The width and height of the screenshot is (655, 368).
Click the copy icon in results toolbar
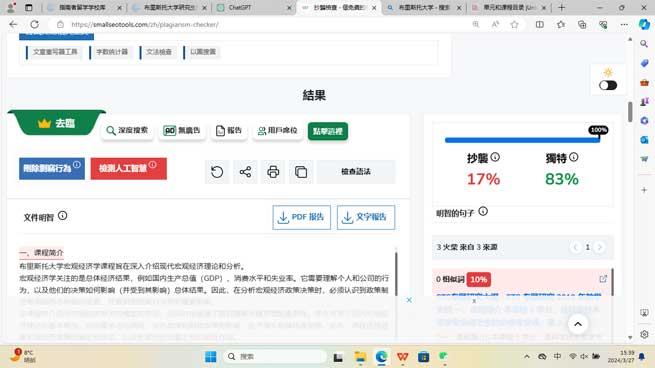[301, 172]
